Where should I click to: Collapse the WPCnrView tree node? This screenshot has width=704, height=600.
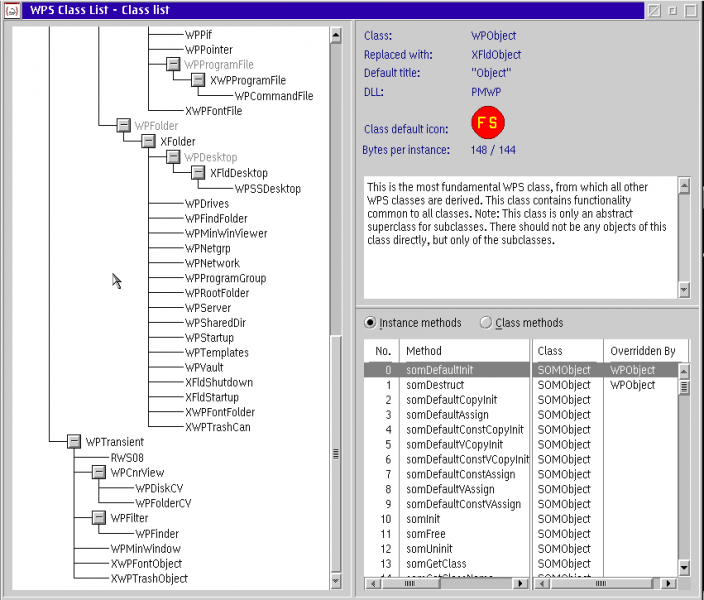[x=98, y=472]
